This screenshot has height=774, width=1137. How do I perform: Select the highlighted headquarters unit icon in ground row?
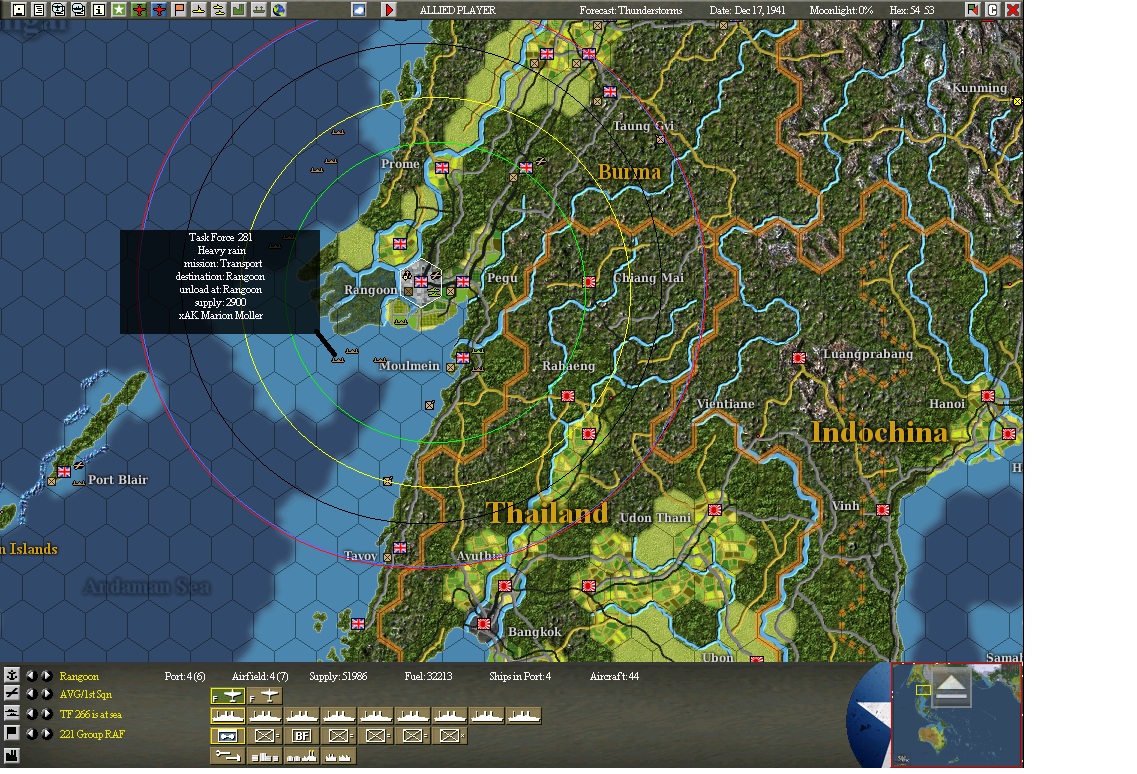pyautogui.click(x=227, y=736)
